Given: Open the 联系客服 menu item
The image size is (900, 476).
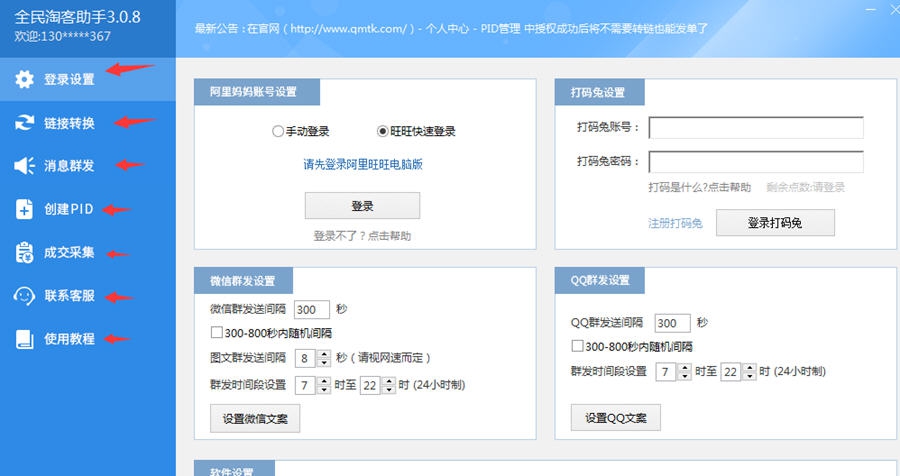Looking at the screenshot, I should pyautogui.click(x=88, y=296).
